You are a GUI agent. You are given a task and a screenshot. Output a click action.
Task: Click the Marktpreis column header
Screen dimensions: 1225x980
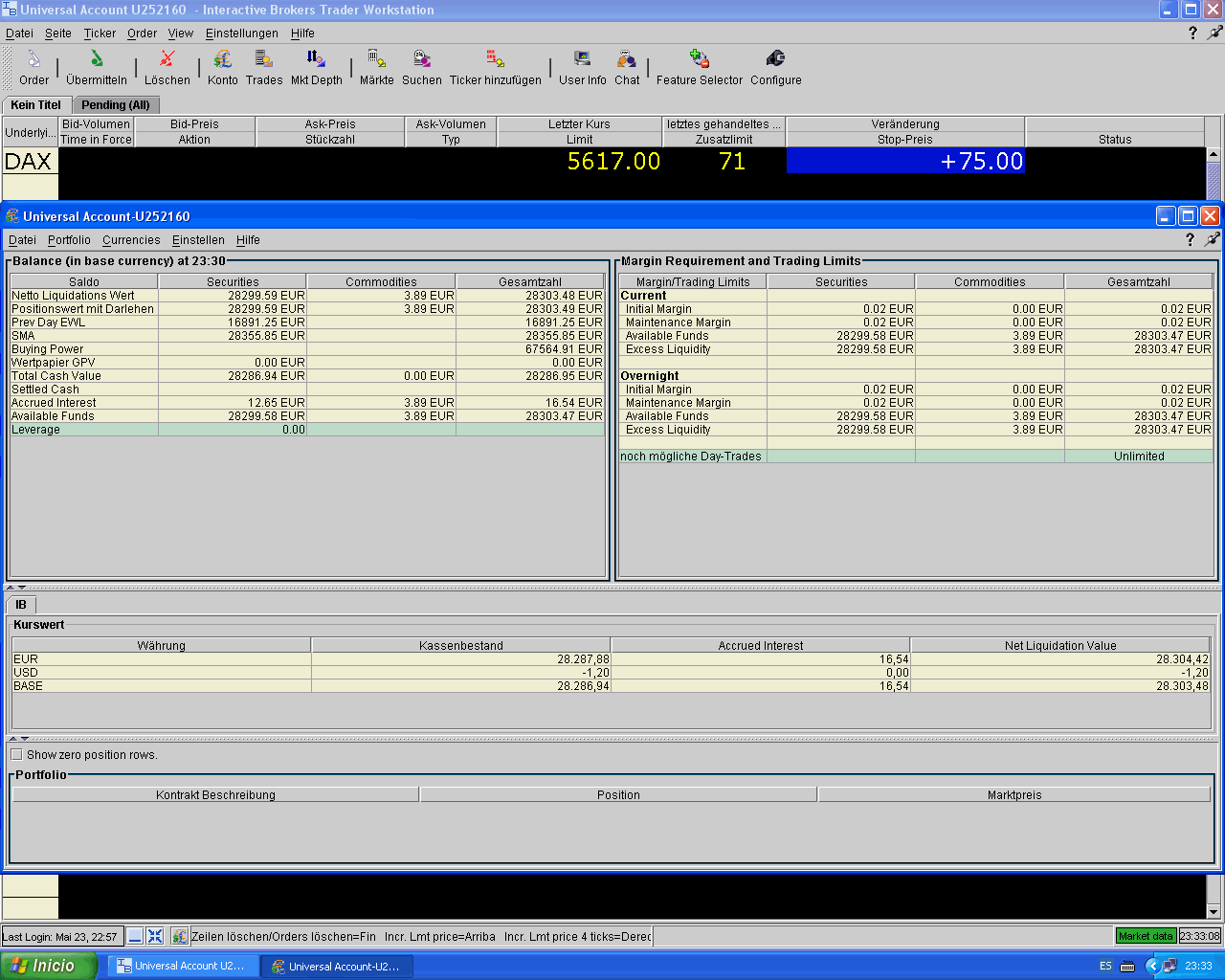(1014, 794)
